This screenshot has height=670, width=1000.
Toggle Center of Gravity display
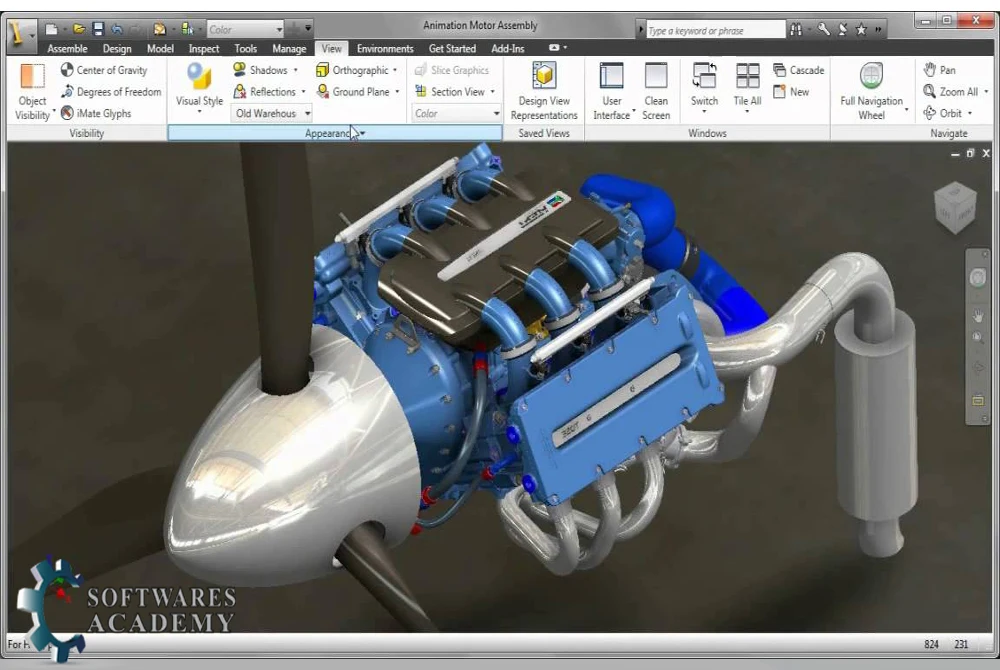coord(104,70)
